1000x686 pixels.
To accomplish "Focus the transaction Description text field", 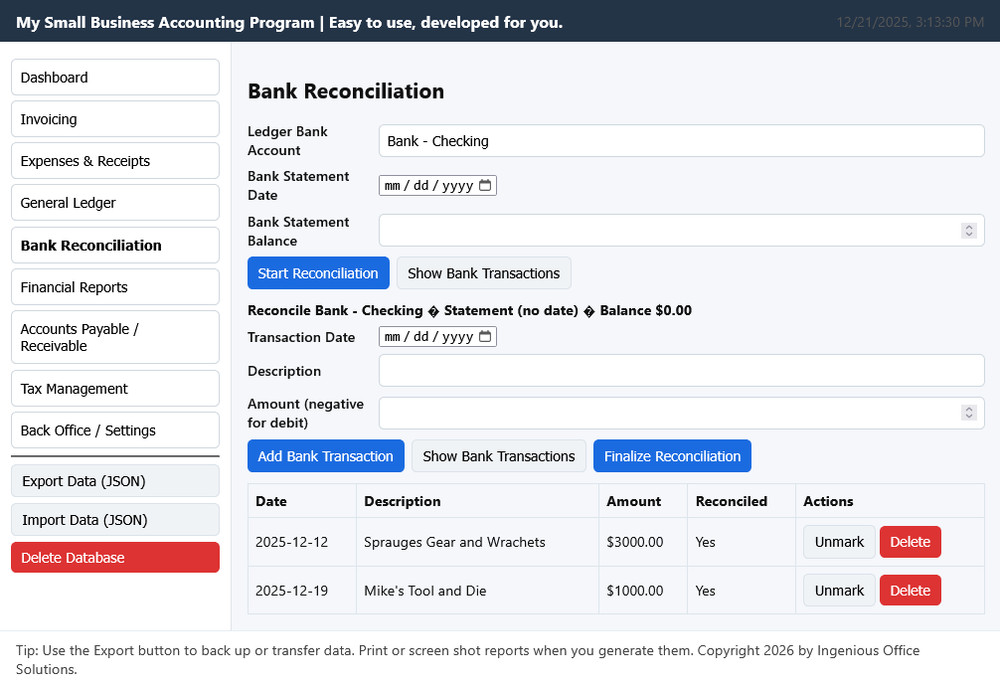I will (681, 371).
